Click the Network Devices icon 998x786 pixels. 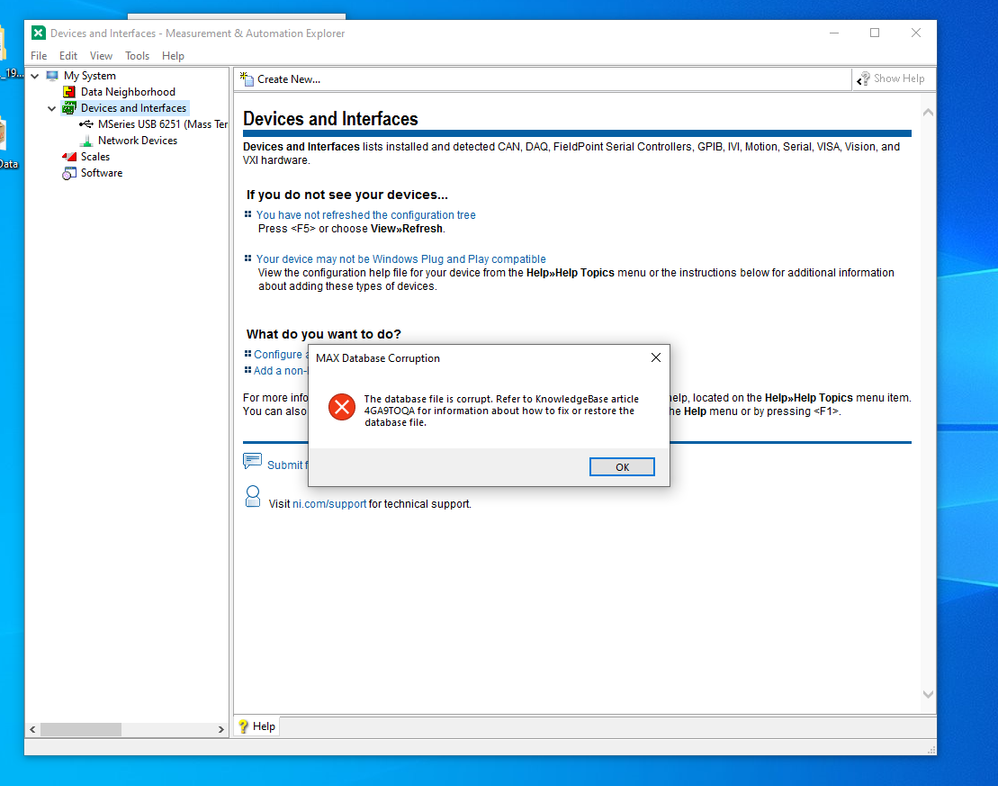(x=86, y=141)
